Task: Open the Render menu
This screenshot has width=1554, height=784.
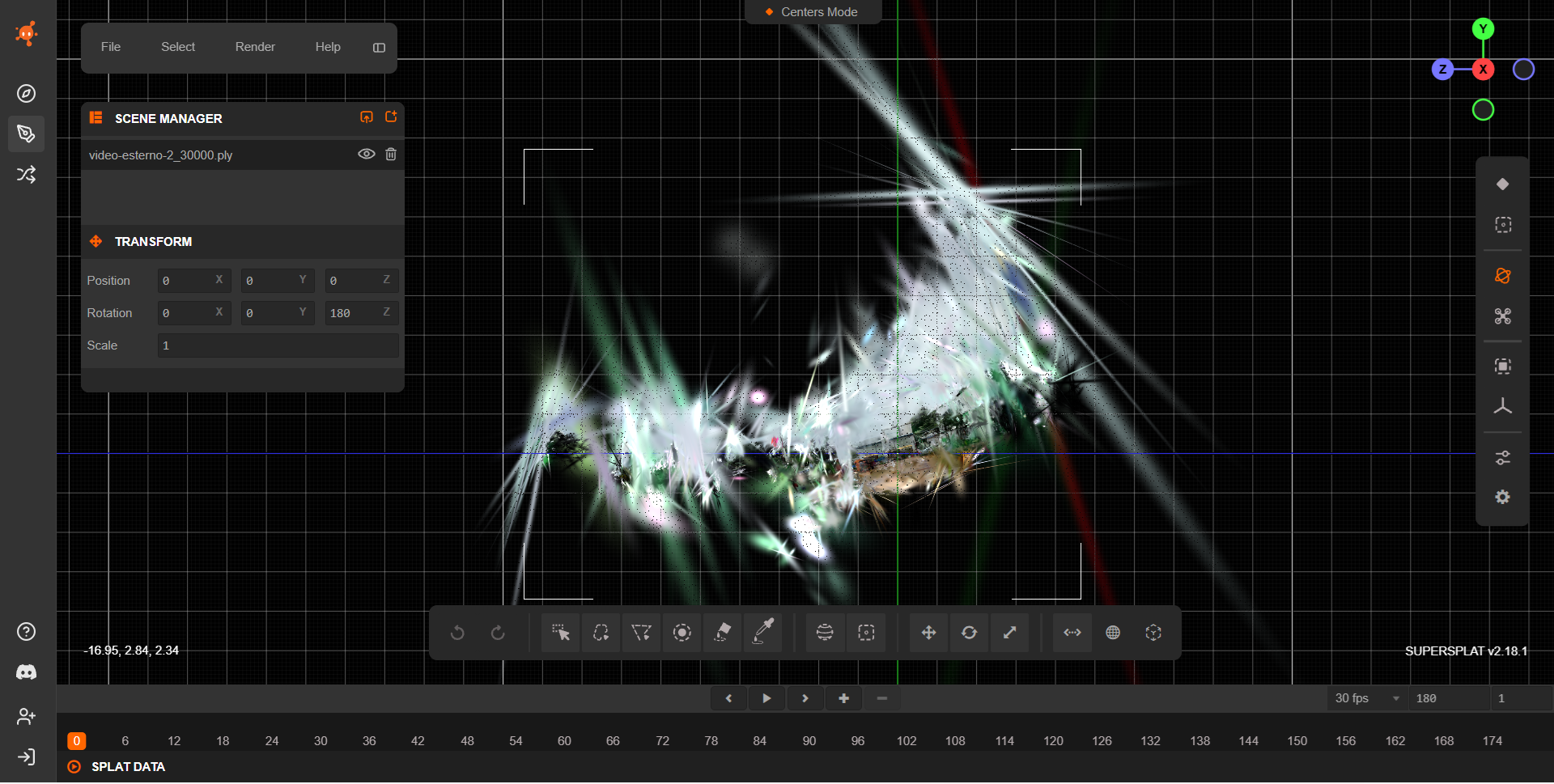Action: tap(255, 47)
